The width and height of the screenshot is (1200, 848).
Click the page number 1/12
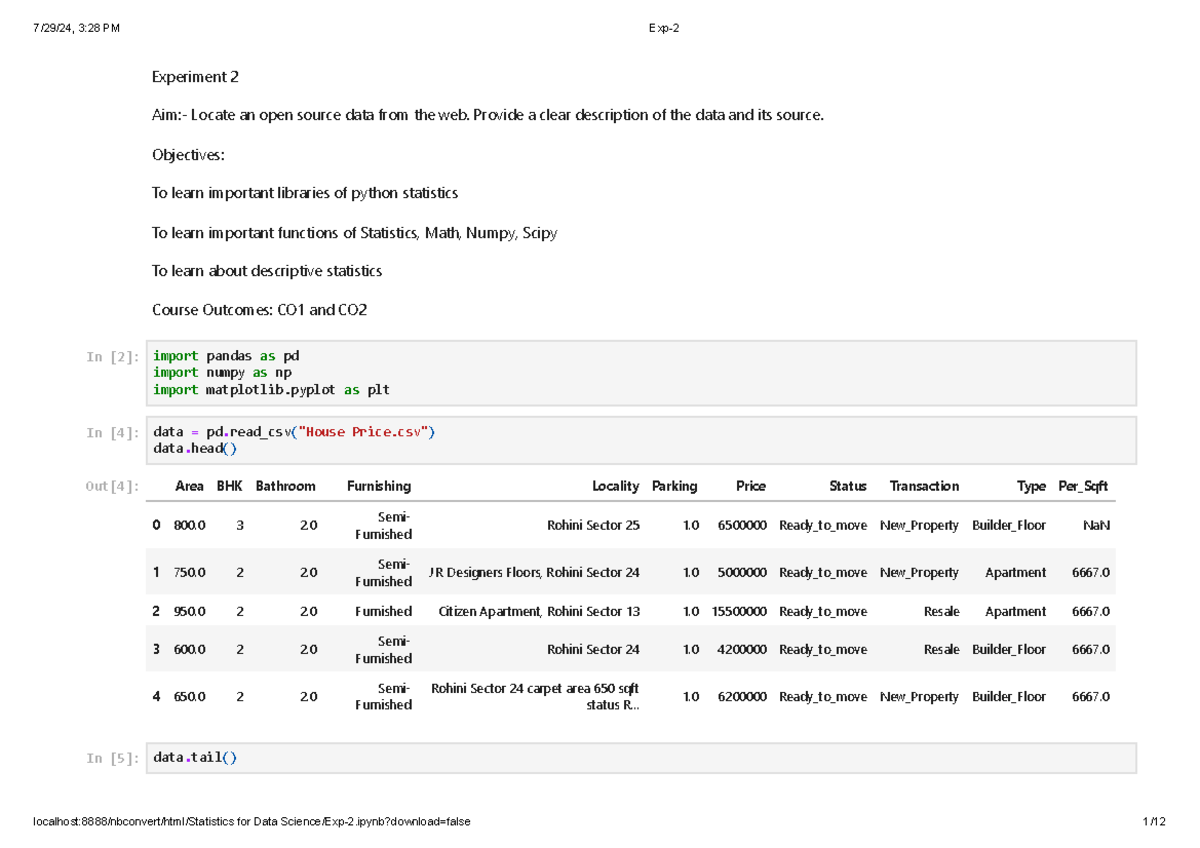(1156, 821)
